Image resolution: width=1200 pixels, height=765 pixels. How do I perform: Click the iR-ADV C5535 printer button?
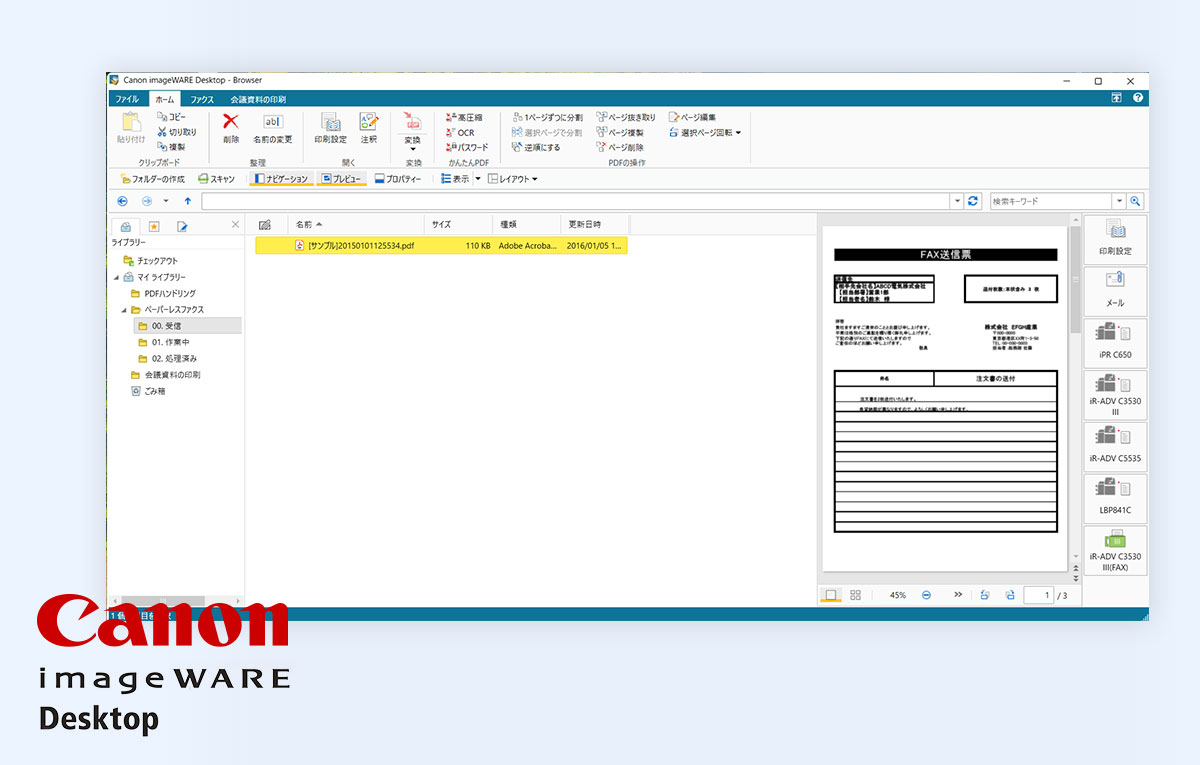1115,446
